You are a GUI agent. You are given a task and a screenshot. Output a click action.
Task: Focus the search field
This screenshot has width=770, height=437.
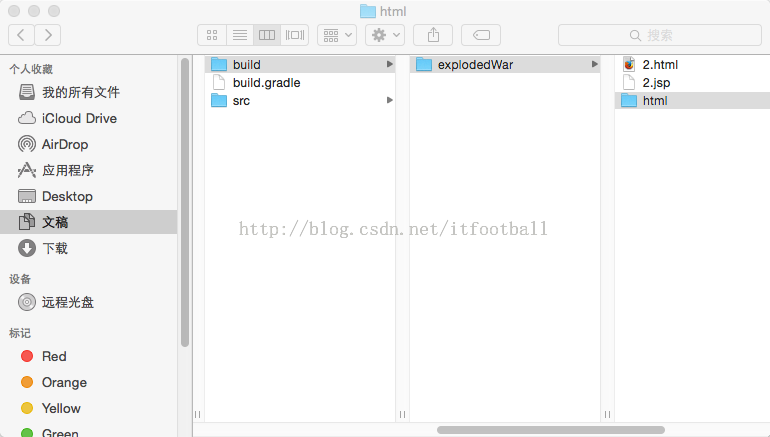tap(660, 35)
